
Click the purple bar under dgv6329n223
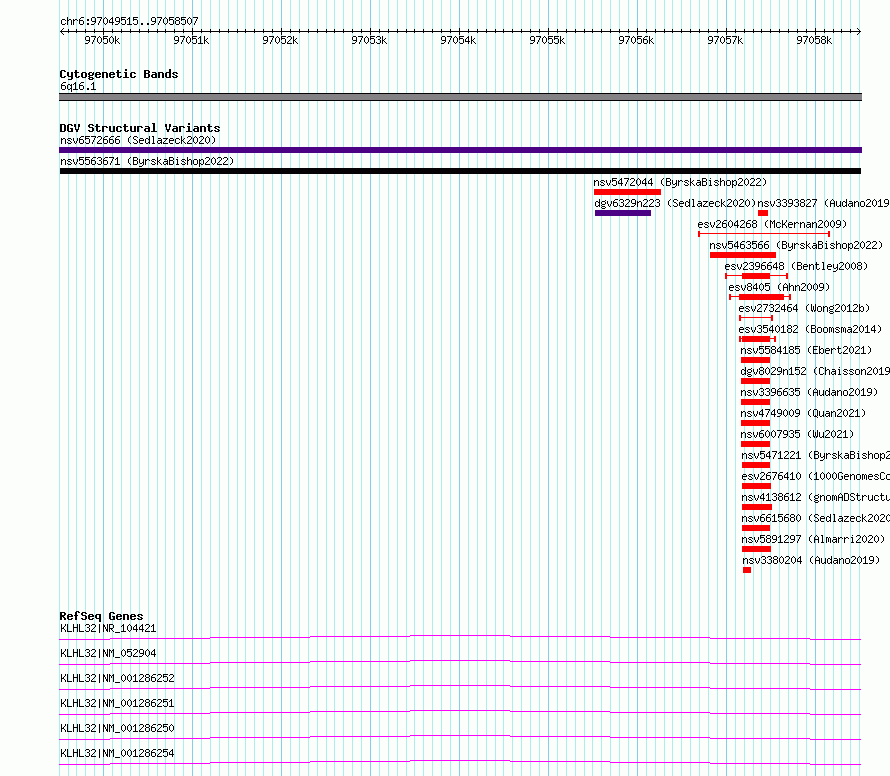[623, 213]
